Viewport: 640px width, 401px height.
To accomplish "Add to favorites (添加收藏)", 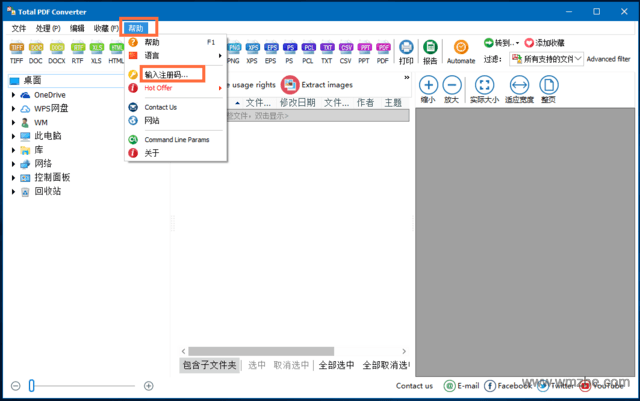I will [544, 43].
